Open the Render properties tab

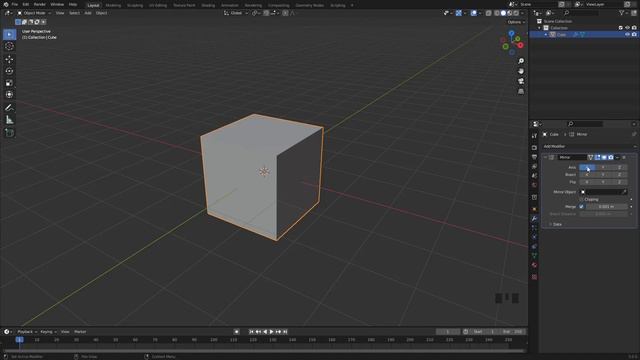534,148
